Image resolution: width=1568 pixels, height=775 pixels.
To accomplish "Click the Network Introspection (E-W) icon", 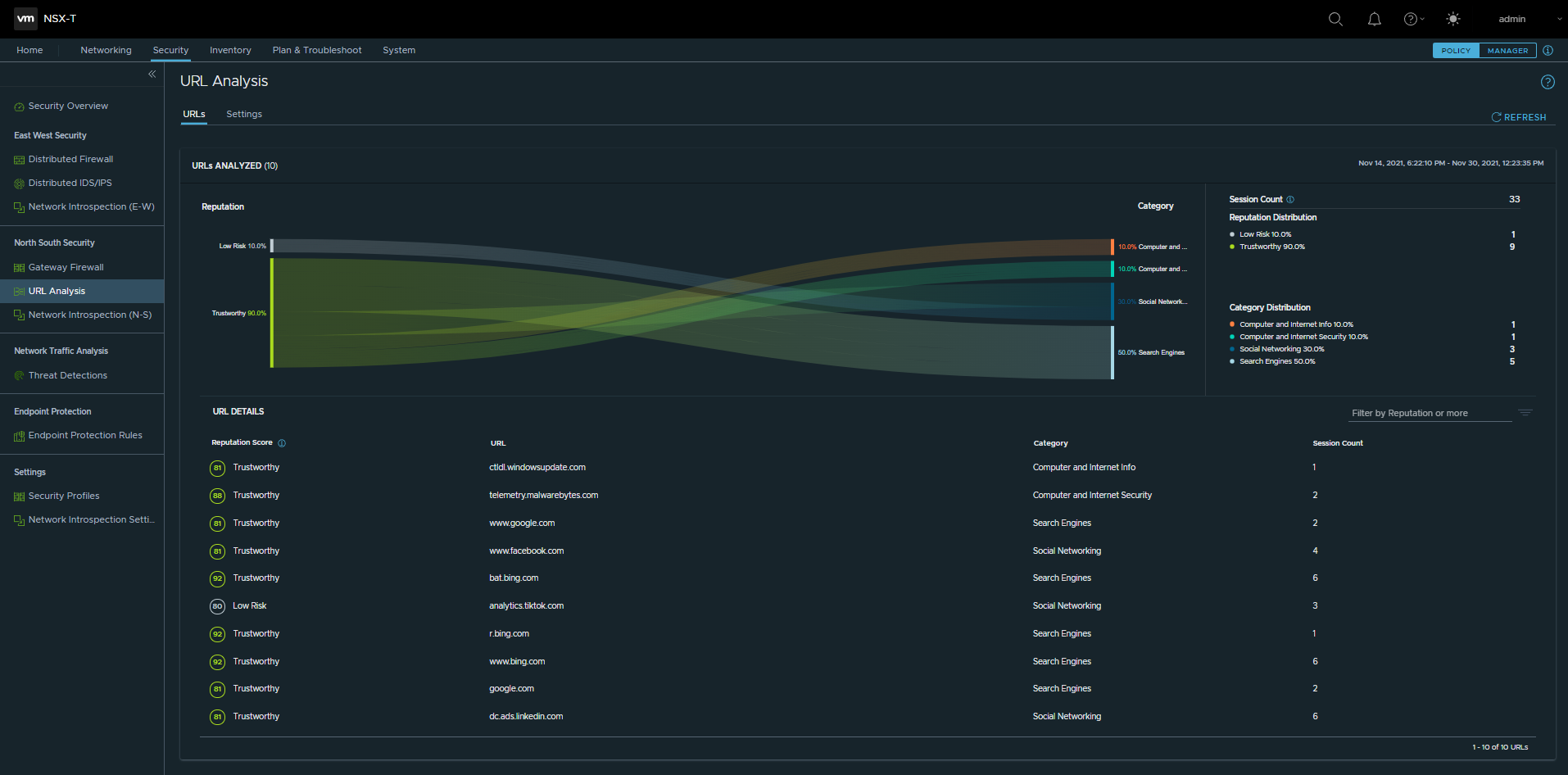I will click(19, 207).
